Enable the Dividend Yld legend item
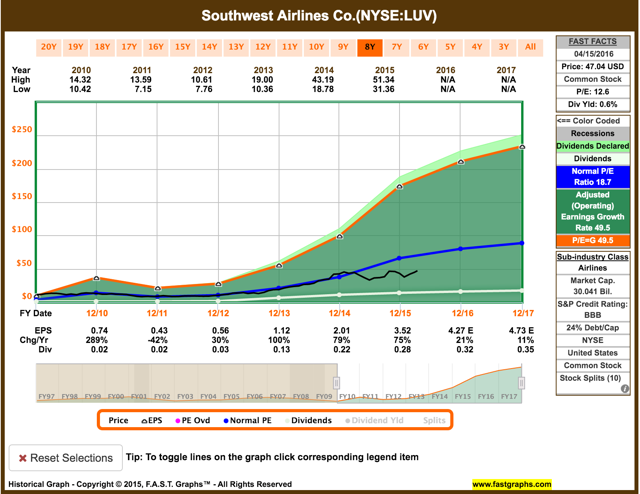The width and height of the screenshot is (640, 494). (x=374, y=421)
